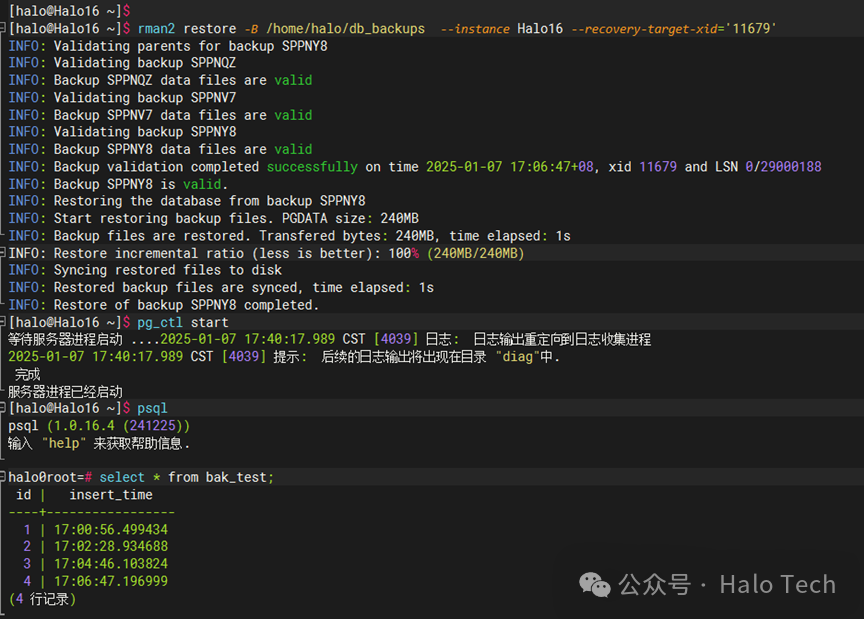Click the rman2 command word
The image size is (864, 619).
(156, 29)
